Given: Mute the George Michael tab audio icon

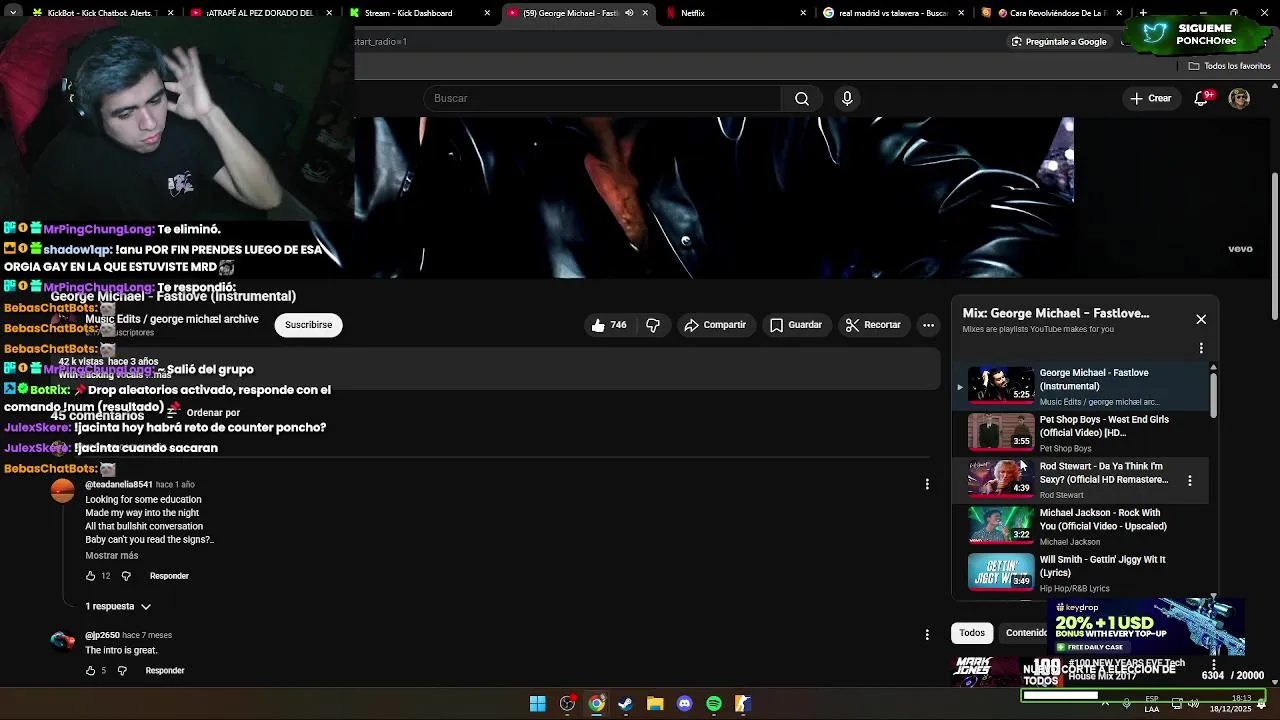Looking at the screenshot, I should [x=629, y=13].
